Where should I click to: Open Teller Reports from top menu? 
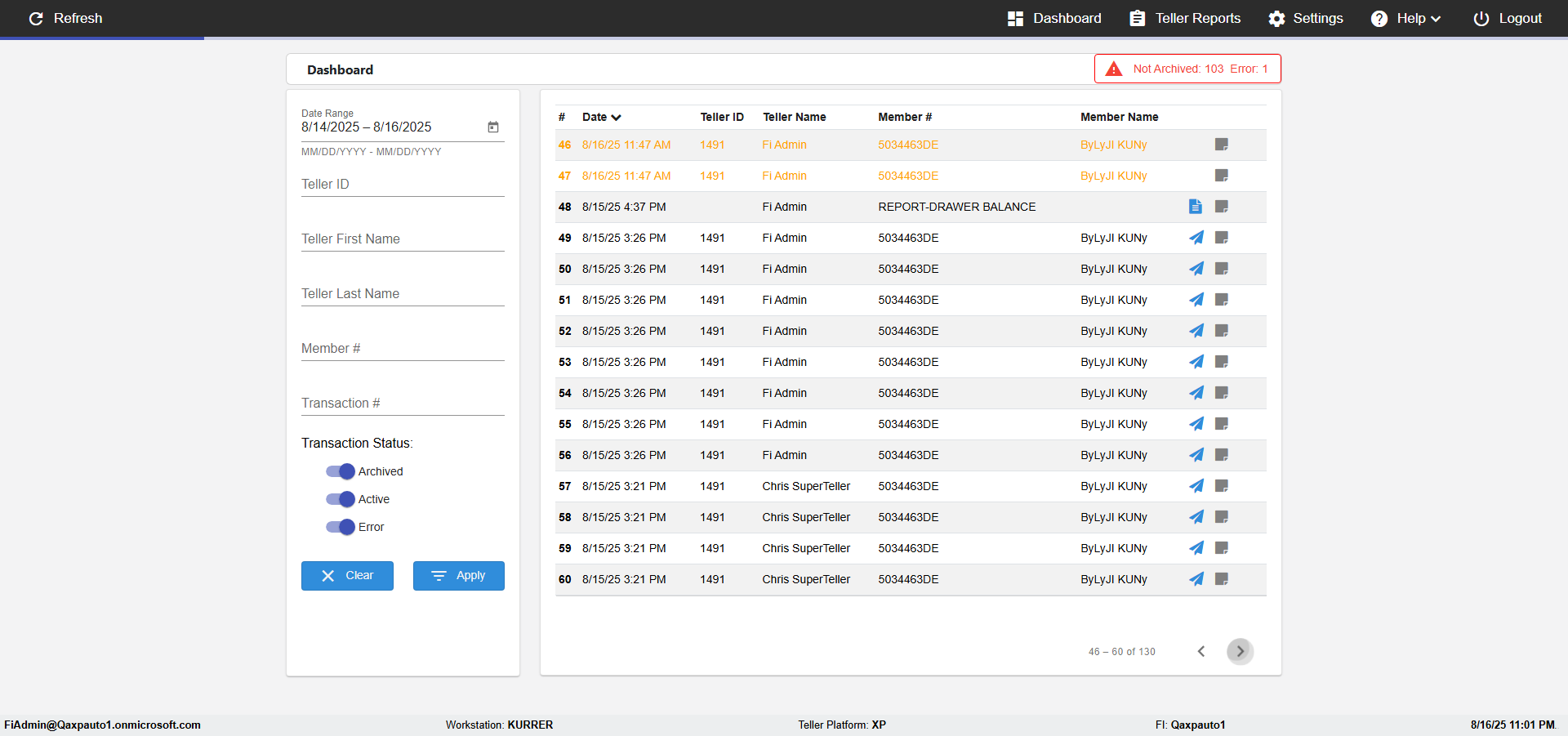click(1185, 18)
